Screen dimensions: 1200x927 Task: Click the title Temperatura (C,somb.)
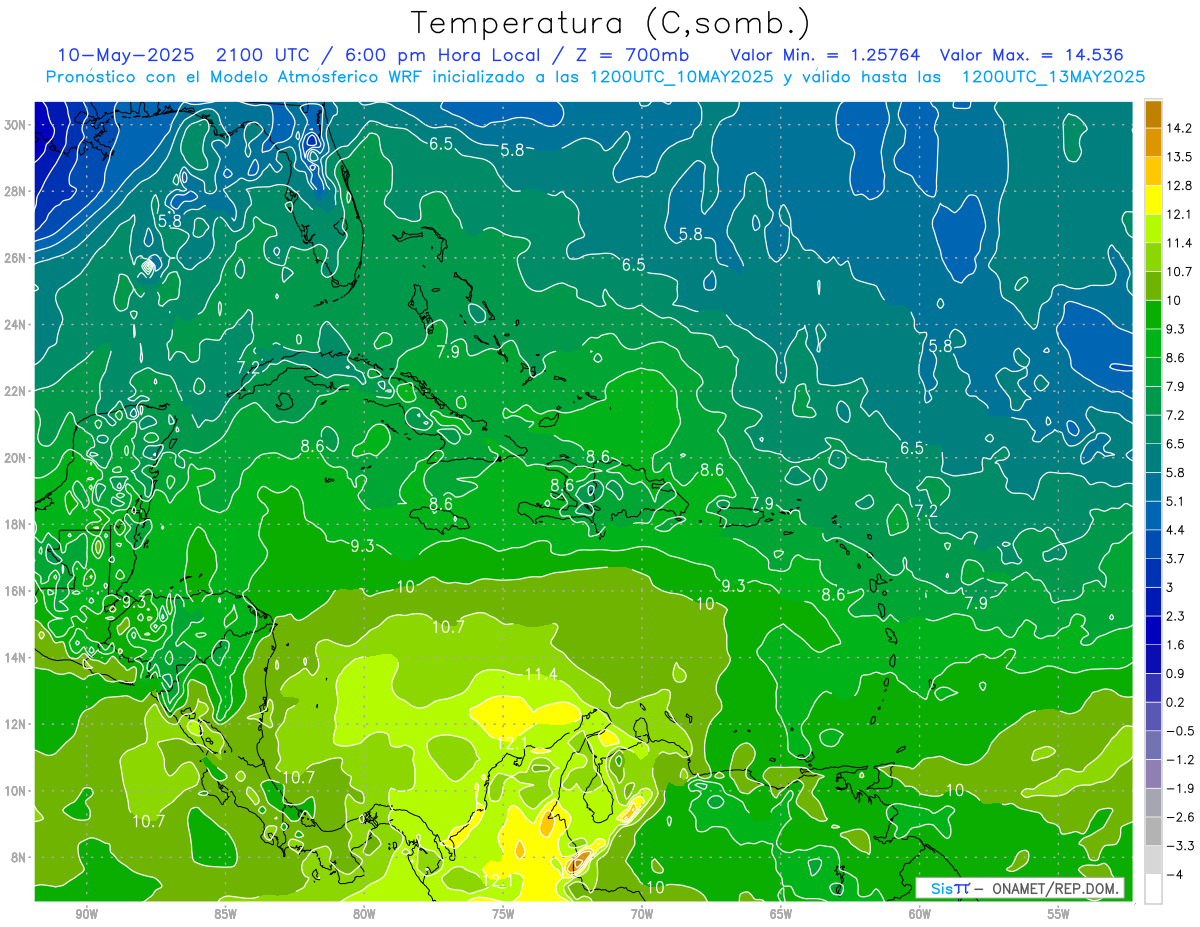point(610,23)
